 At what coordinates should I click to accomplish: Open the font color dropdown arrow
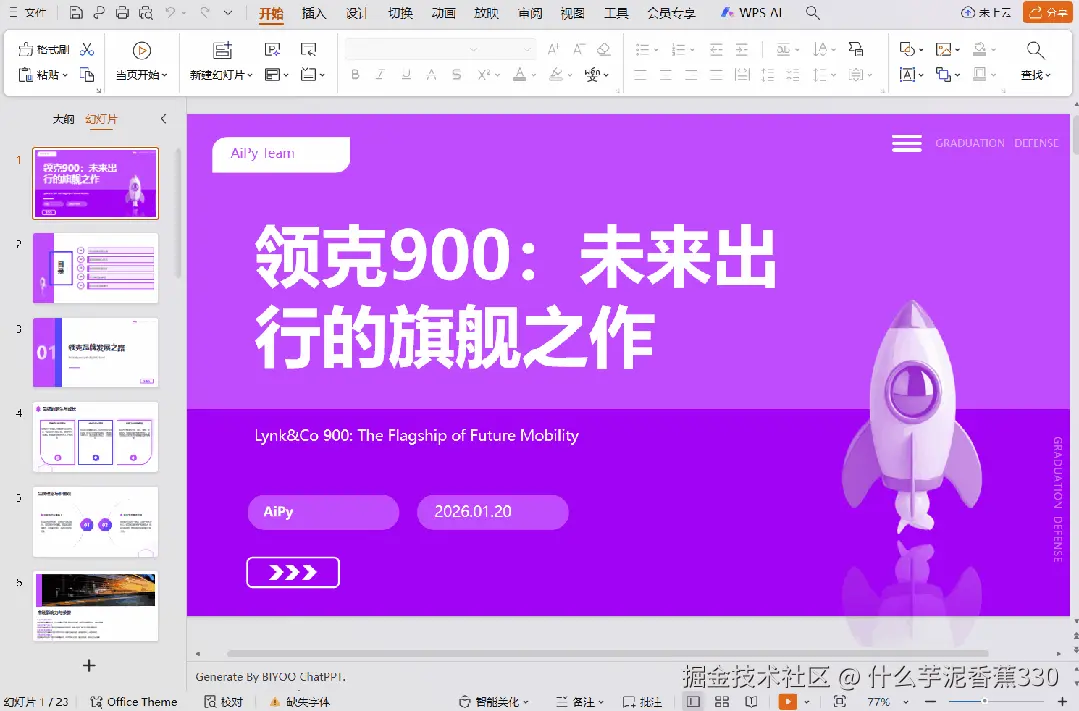(533, 75)
